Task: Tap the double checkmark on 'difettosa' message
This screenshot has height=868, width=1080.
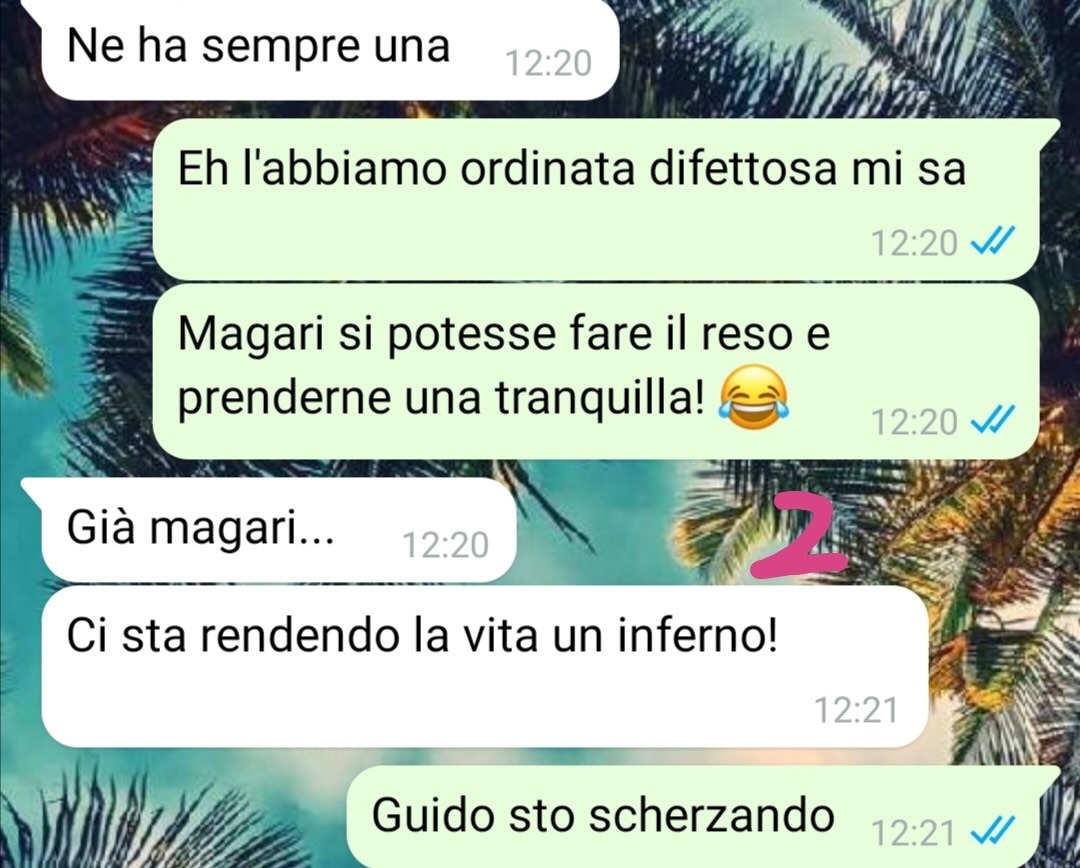Action: point(993,241)
